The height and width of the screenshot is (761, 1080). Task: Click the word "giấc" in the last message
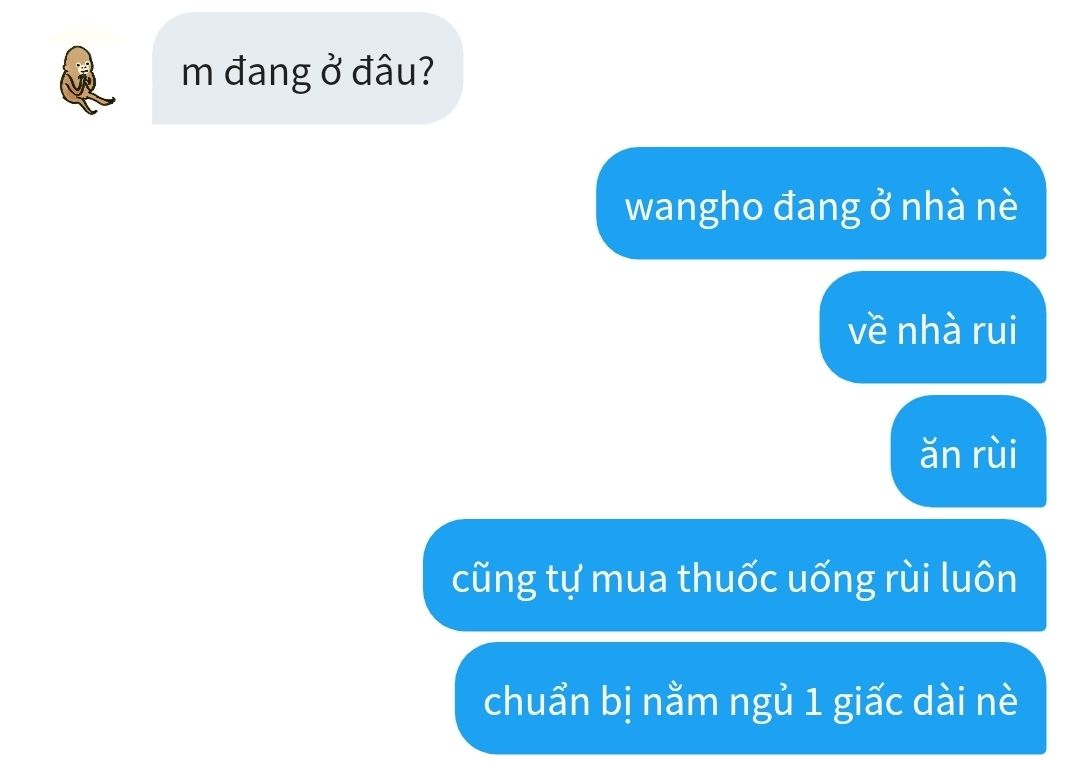point(868,701)
